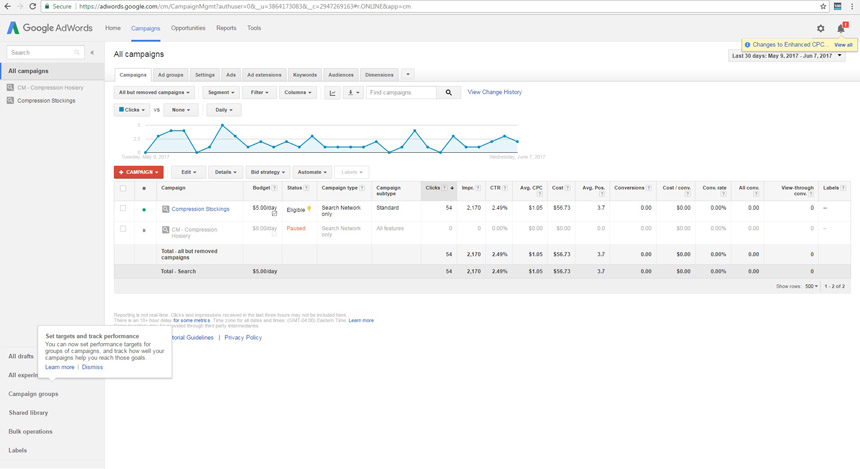This screenshot has height=469, width=860.
Task: Click View all in the notification banner
Action: [843, 45]
